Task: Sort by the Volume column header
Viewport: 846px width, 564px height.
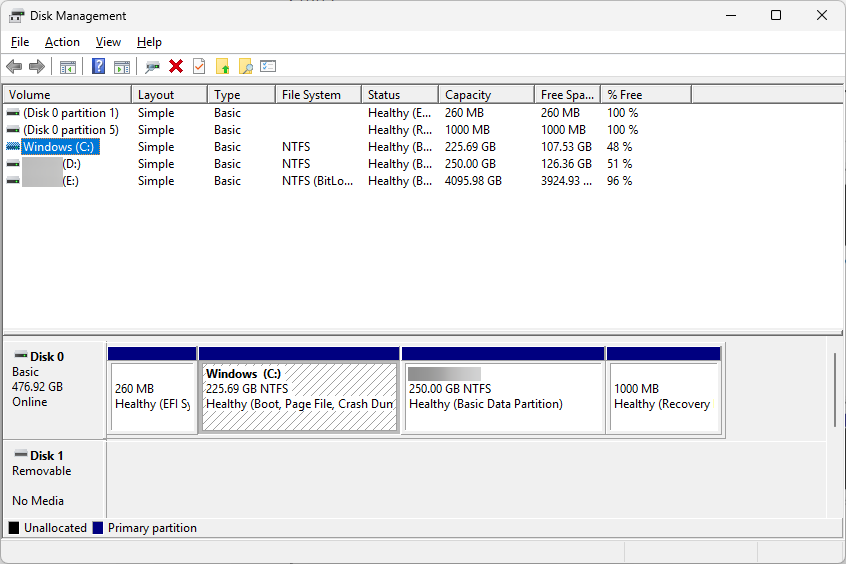Action: [67, 94]
